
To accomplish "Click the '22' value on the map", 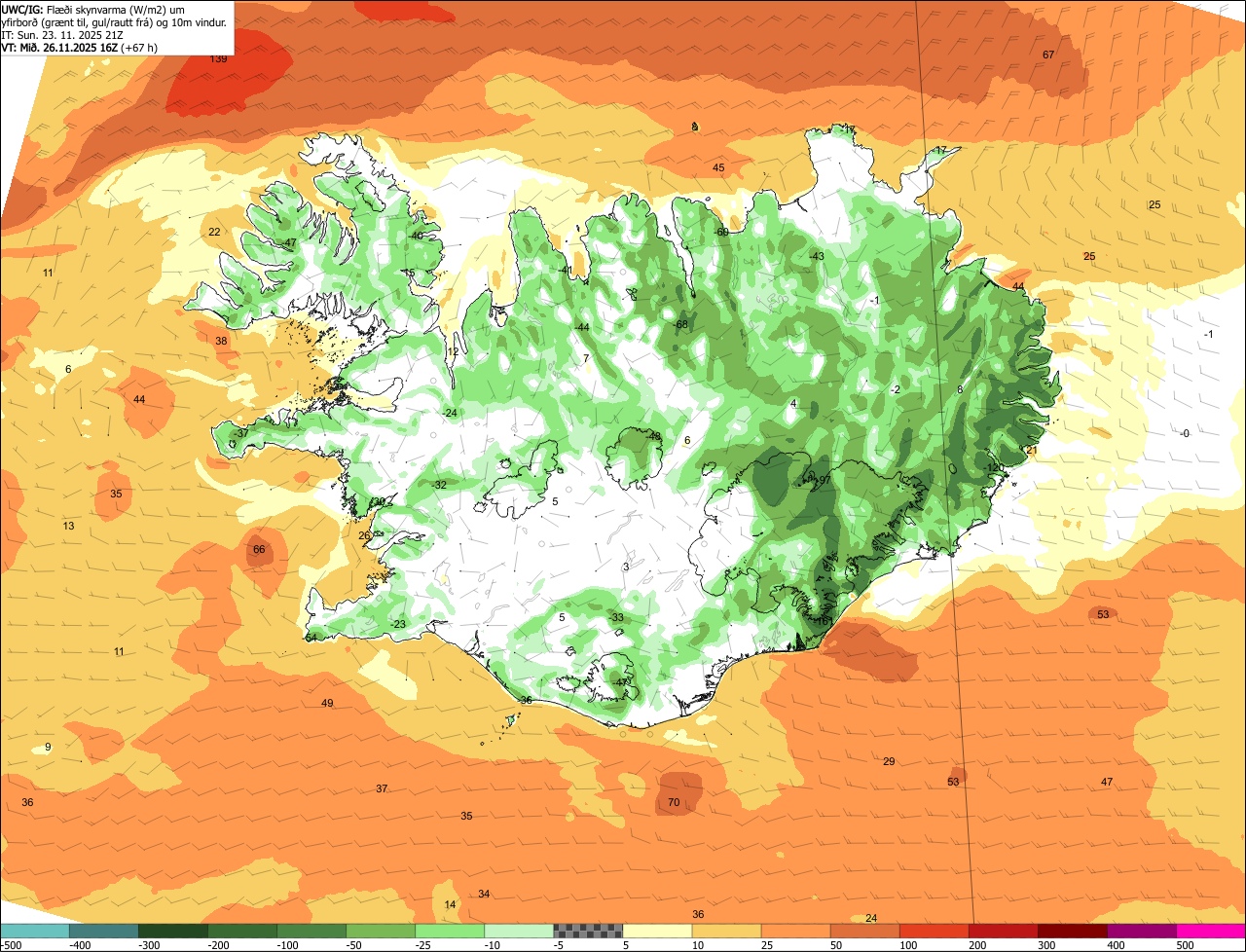I will (214, 232).
